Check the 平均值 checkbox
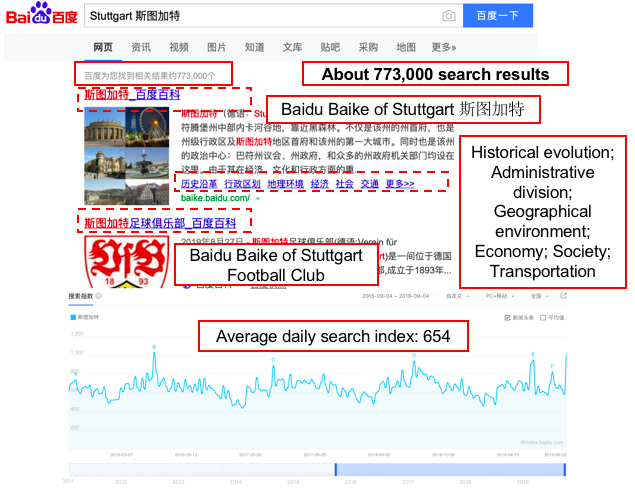Screen dimensions: 635x497 coord(543,318)
